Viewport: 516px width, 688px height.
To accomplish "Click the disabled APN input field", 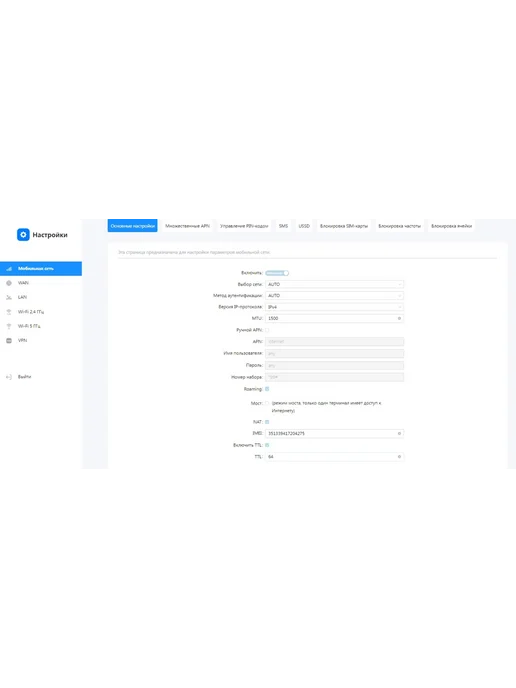I will (x=334, y=342).
